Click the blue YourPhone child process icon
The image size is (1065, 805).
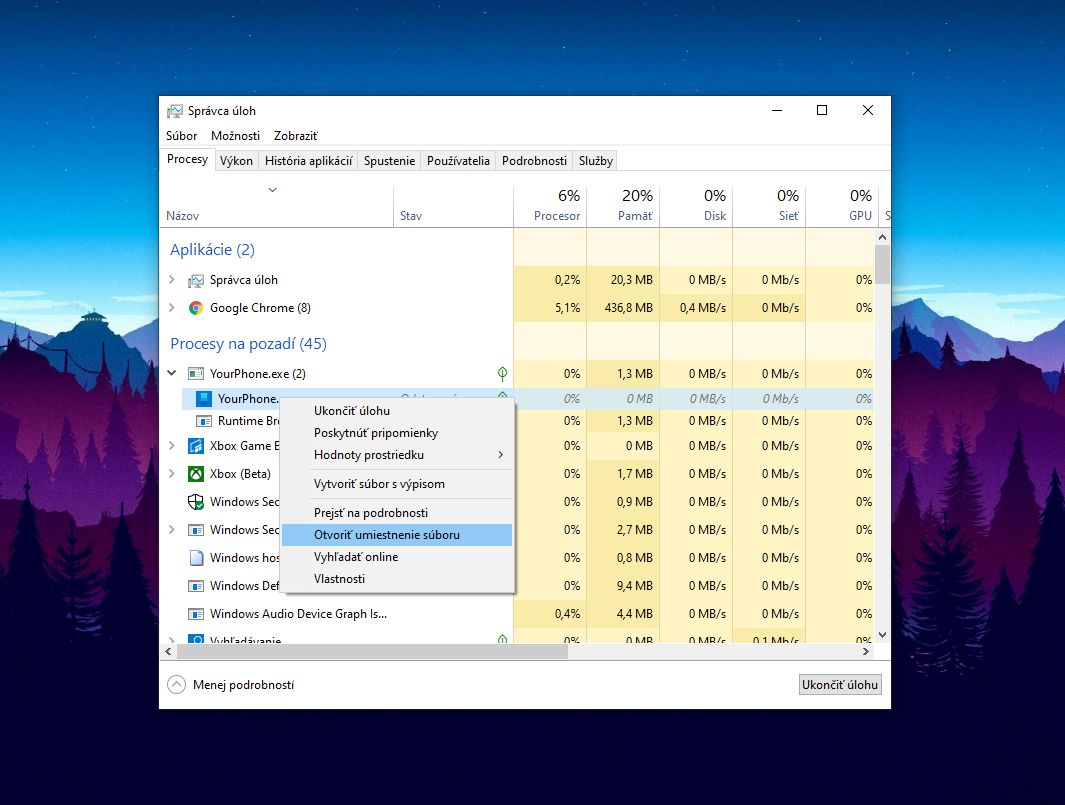coord(204,399)
